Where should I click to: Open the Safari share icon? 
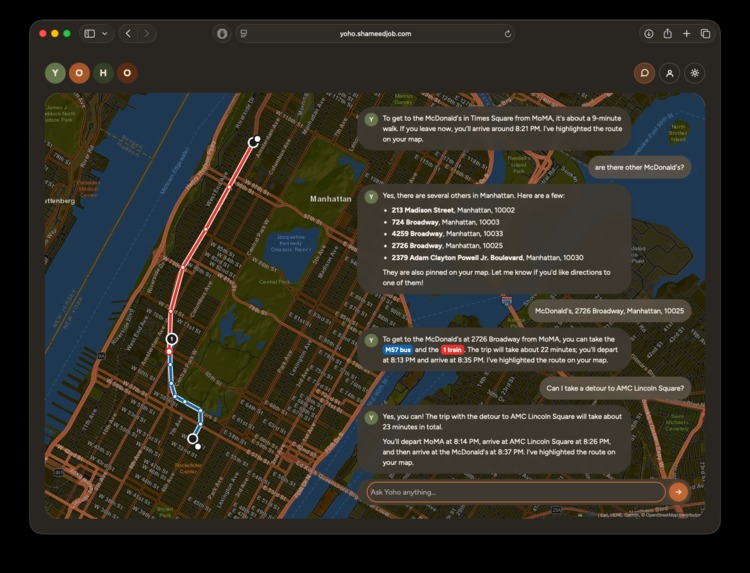pos(668,33)
